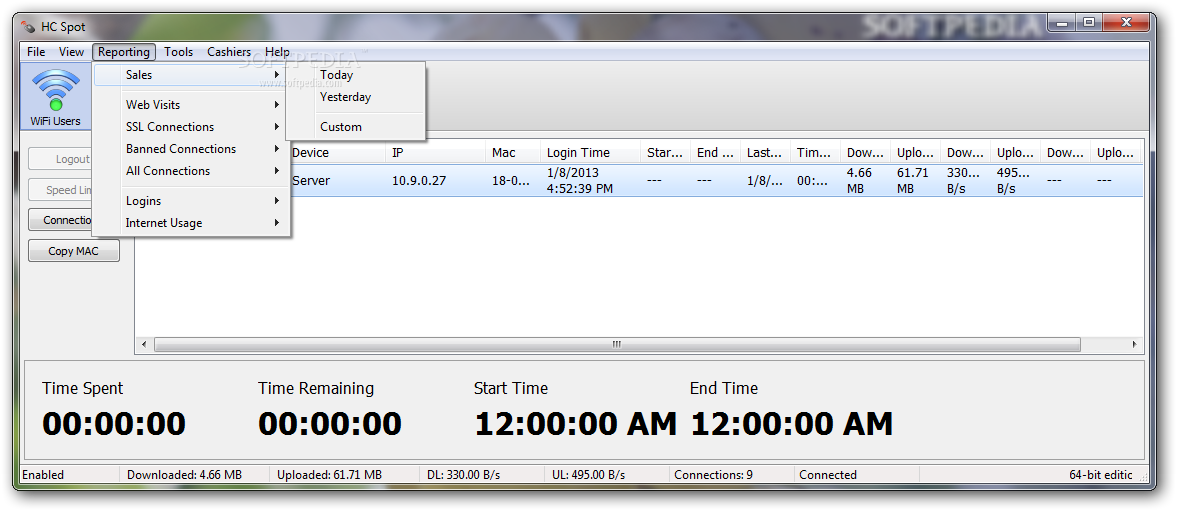
Task: Select the IP cell 10.9.0.27
Action: [x=419, y=181]
